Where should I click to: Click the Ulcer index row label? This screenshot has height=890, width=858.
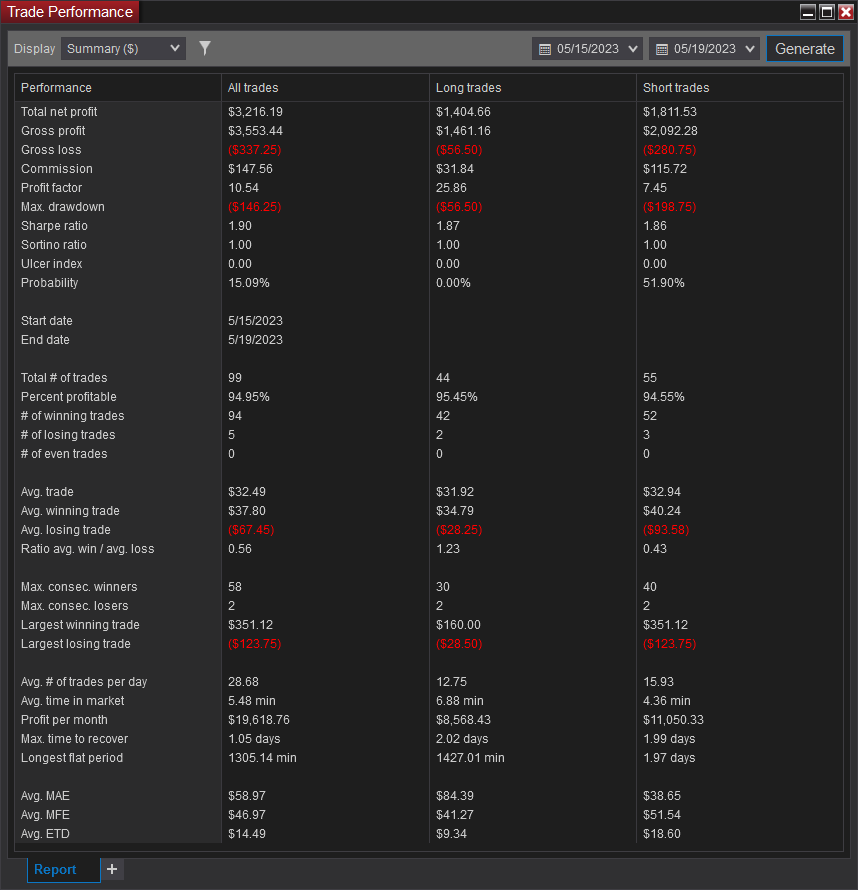[52, 264]
